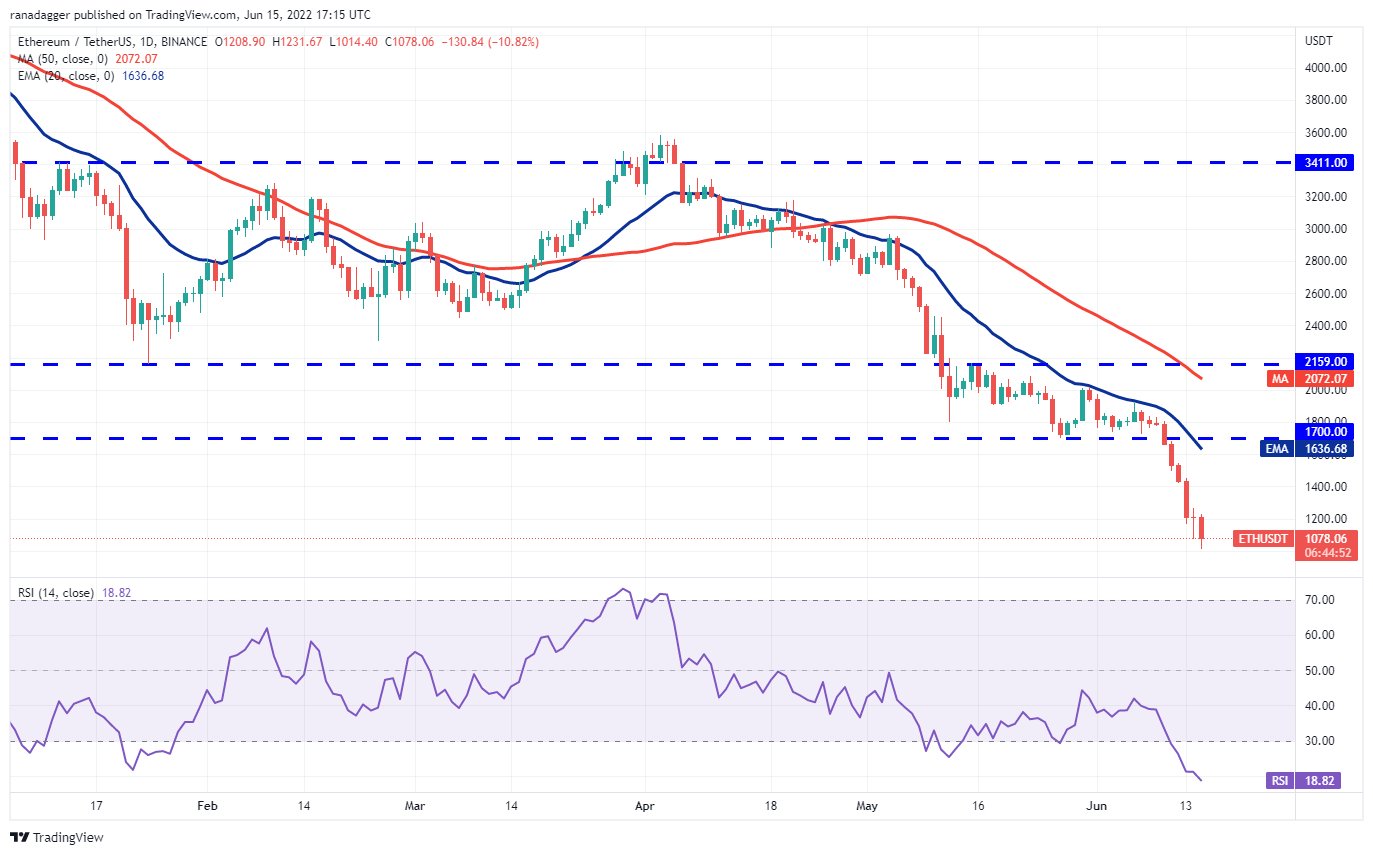This screenshot has width=1373, height=855.
Task: Click the 30.00 RSI axis label
Action: pos(1320,741)
